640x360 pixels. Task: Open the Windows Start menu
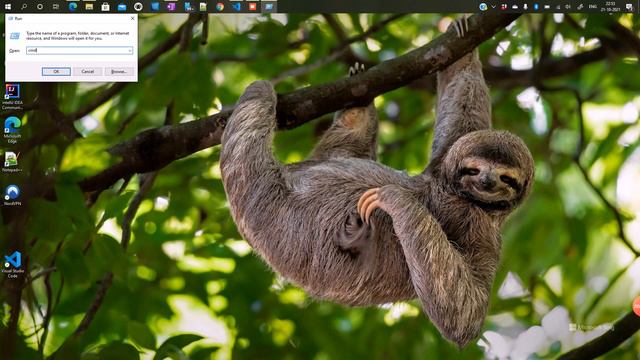[x=8, y=7]
